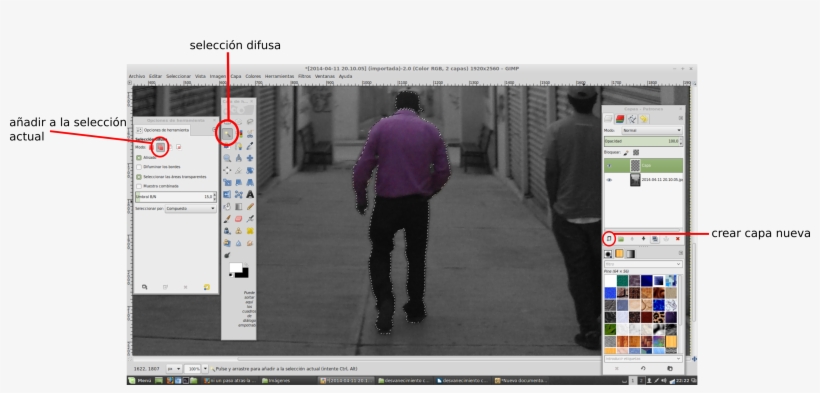
Task: Select the Capa layer row
Action: coord(643,165)
